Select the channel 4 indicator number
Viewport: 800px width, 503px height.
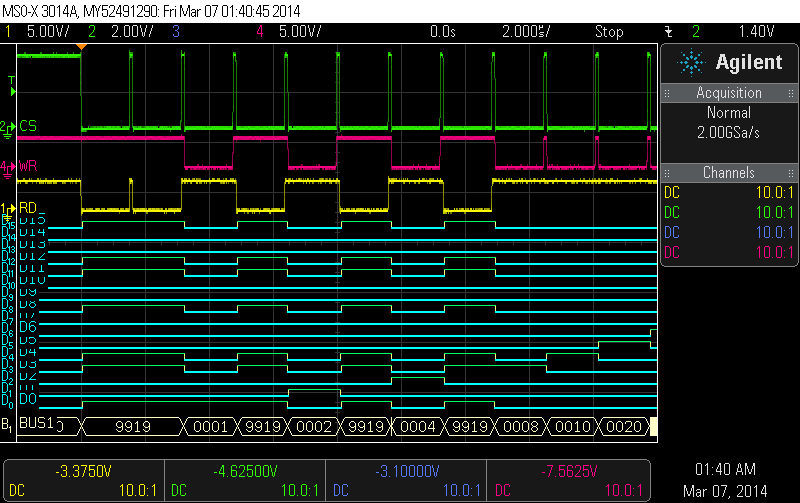pos(260,32)
